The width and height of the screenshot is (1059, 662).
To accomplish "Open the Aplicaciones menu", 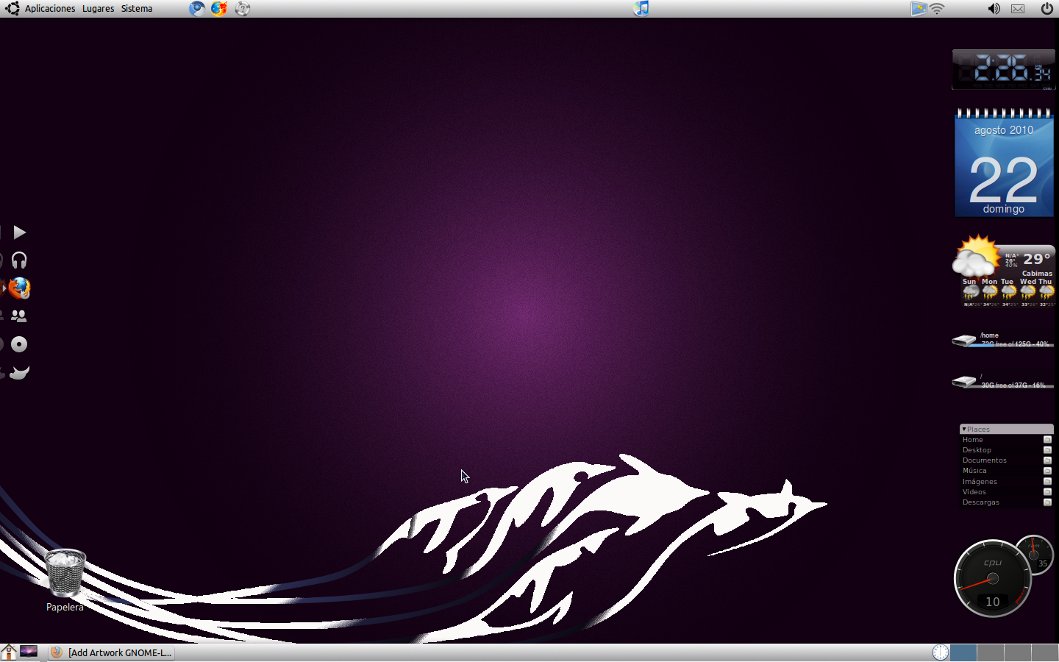I will click(x=50, y=9).
